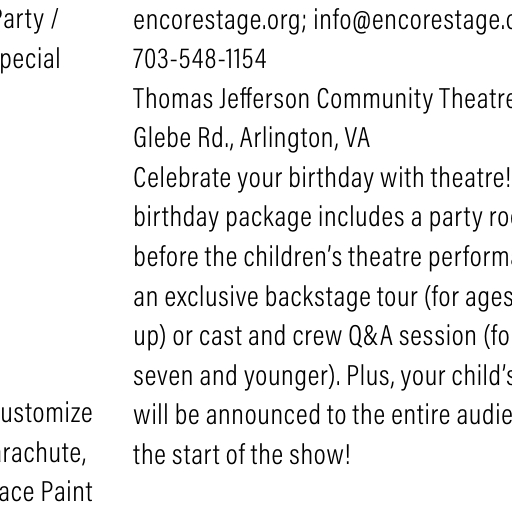512x512 pixels.
Task: Click the line beginning 'birthday package includes'
Action: click(x=323, y=218)
